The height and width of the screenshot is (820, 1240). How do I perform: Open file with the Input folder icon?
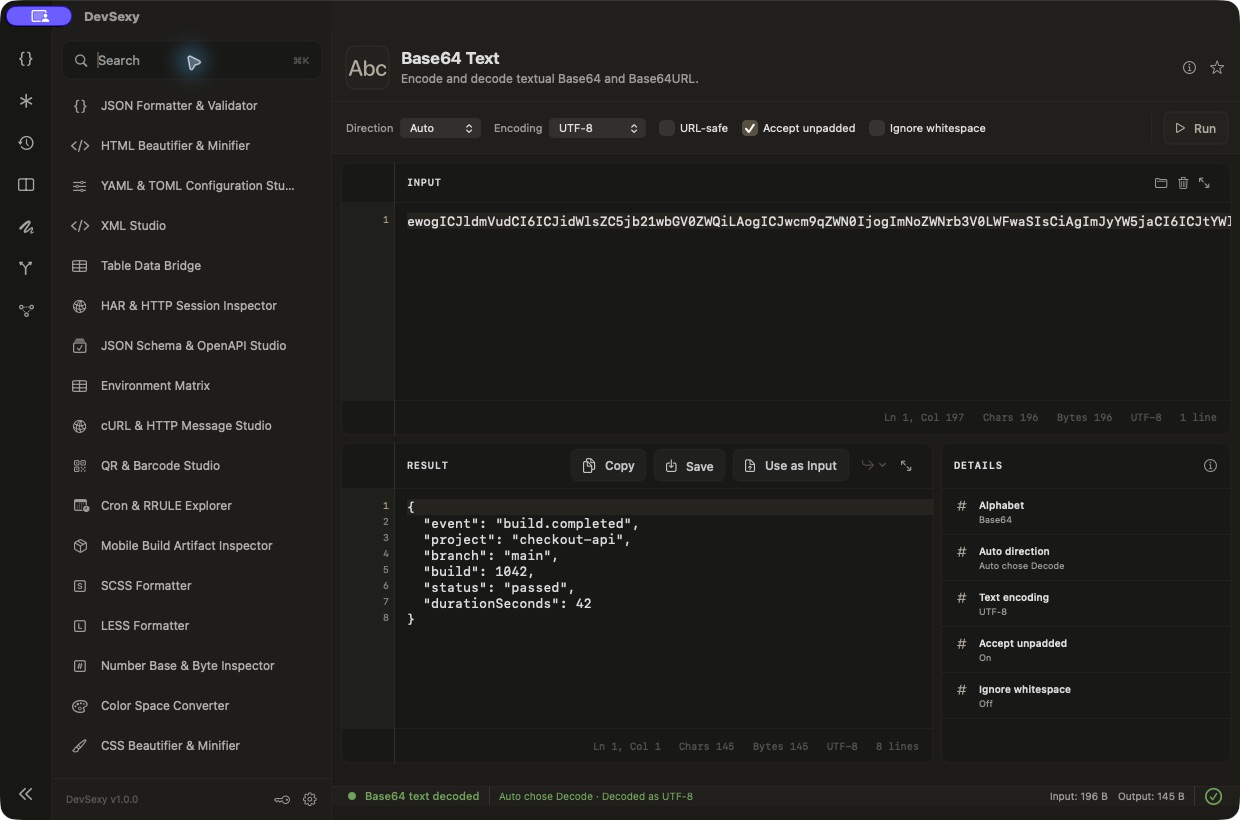(1161, 183)
